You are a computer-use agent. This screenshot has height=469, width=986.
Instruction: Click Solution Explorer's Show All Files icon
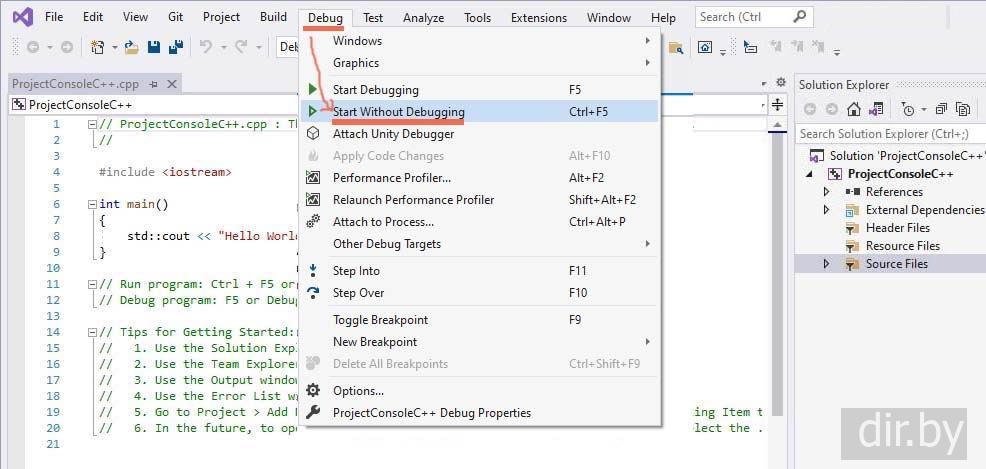[x=963, y=109]
